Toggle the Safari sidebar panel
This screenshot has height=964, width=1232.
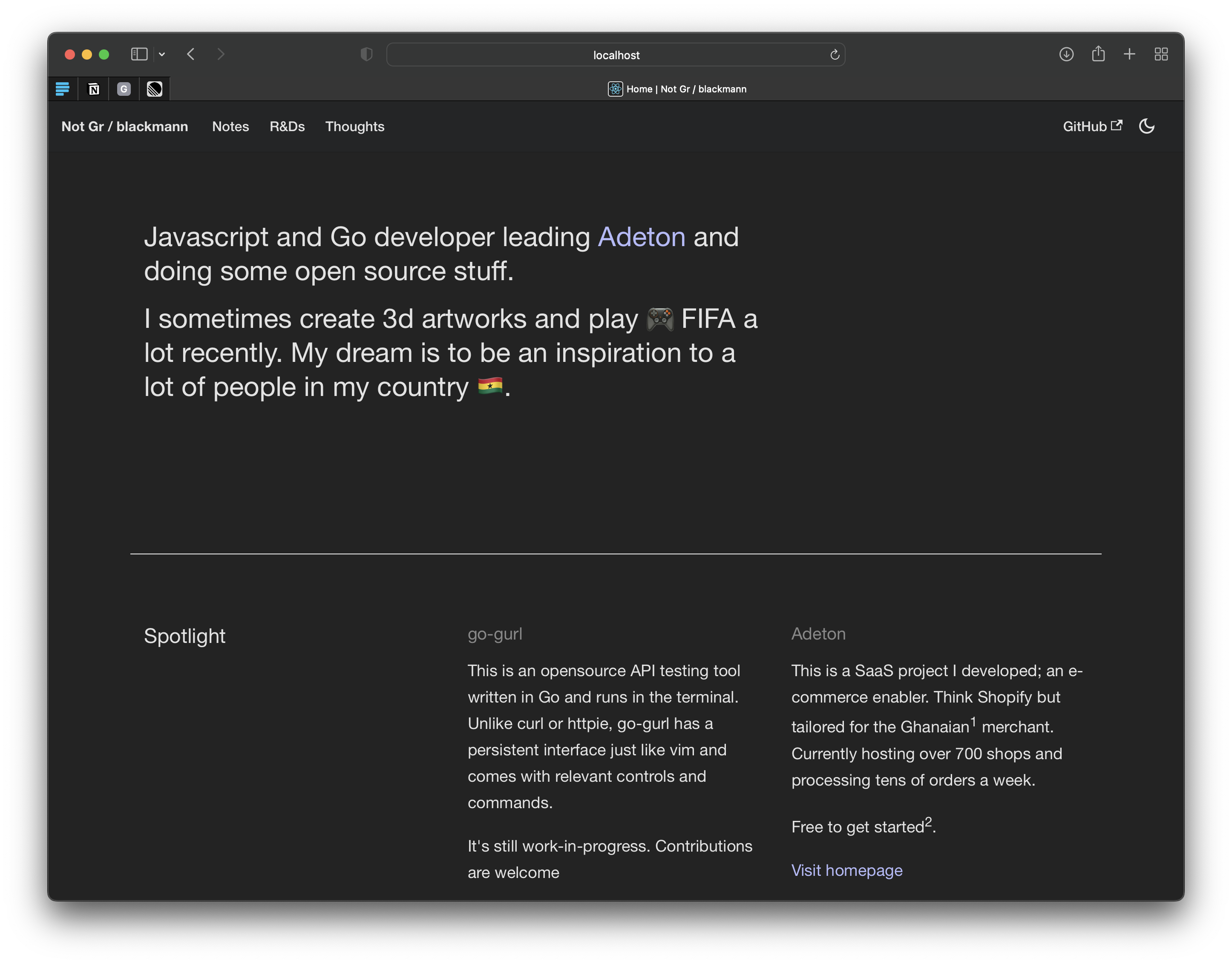[x=139, y=54]
